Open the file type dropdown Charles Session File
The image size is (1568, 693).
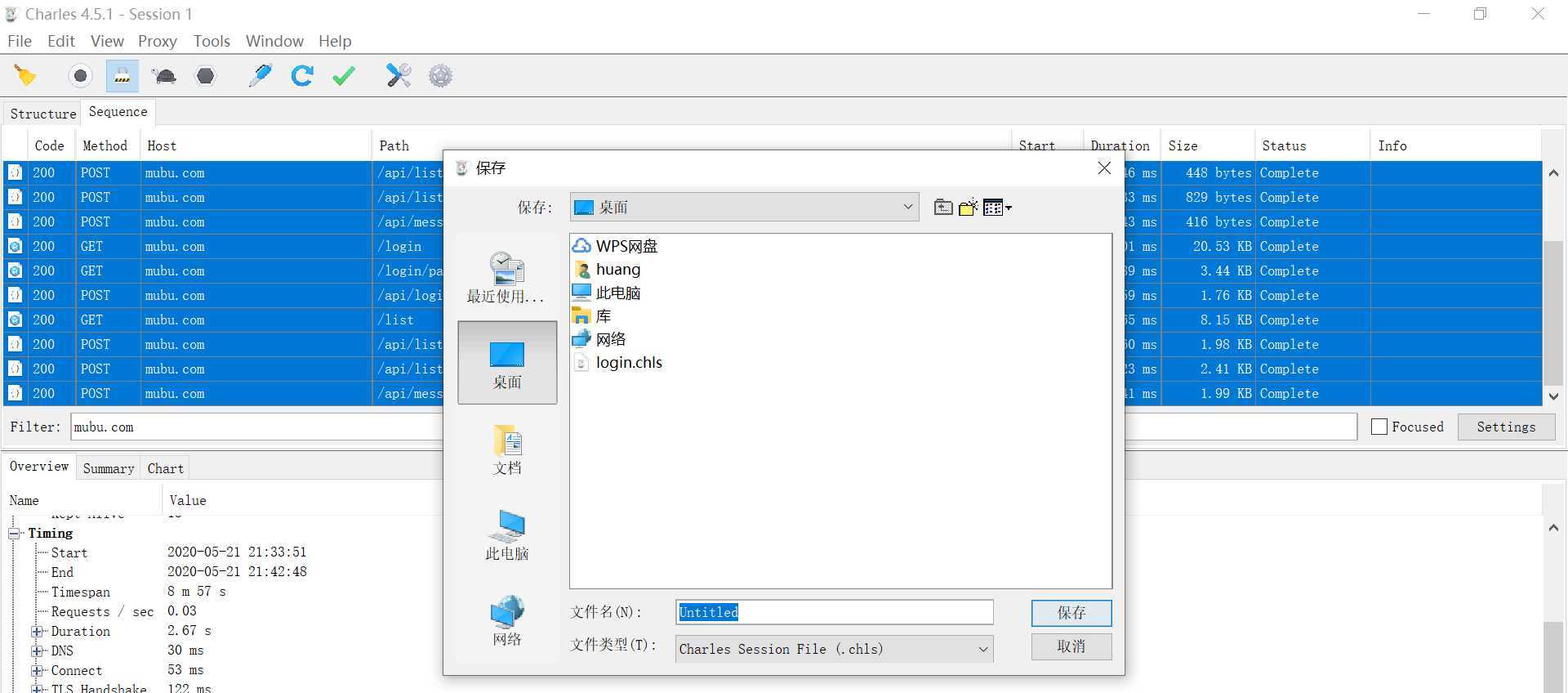click(x=834, y=649)
